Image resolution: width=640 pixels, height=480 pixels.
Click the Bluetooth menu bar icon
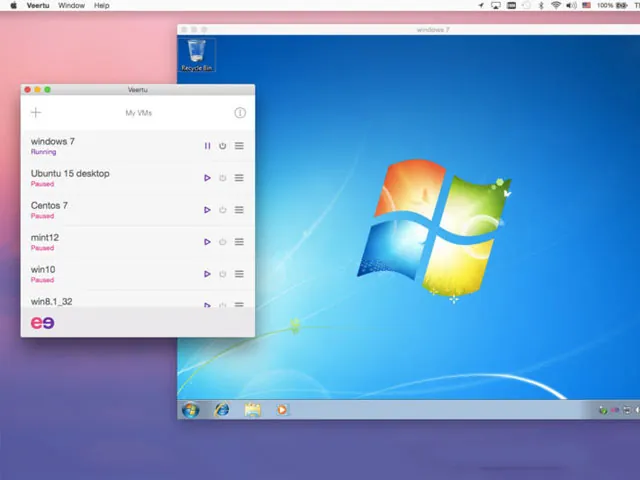541,5
